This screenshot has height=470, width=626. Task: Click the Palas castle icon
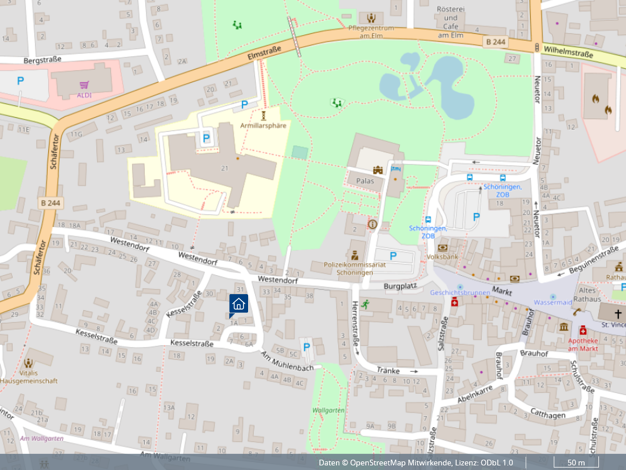coord(377,170)
